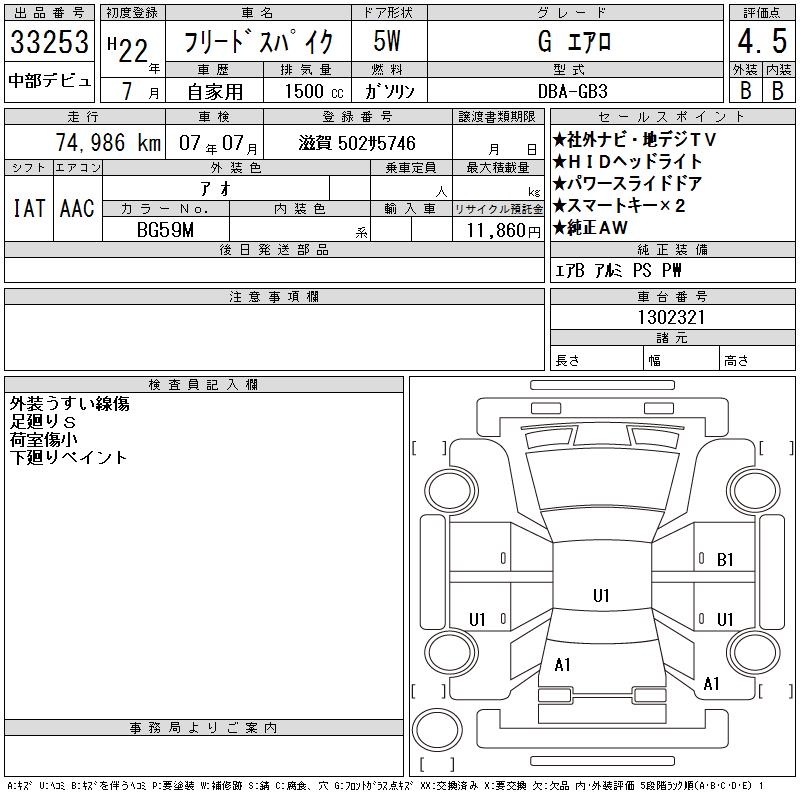Click the 事務局よりご案内 header

203,728
